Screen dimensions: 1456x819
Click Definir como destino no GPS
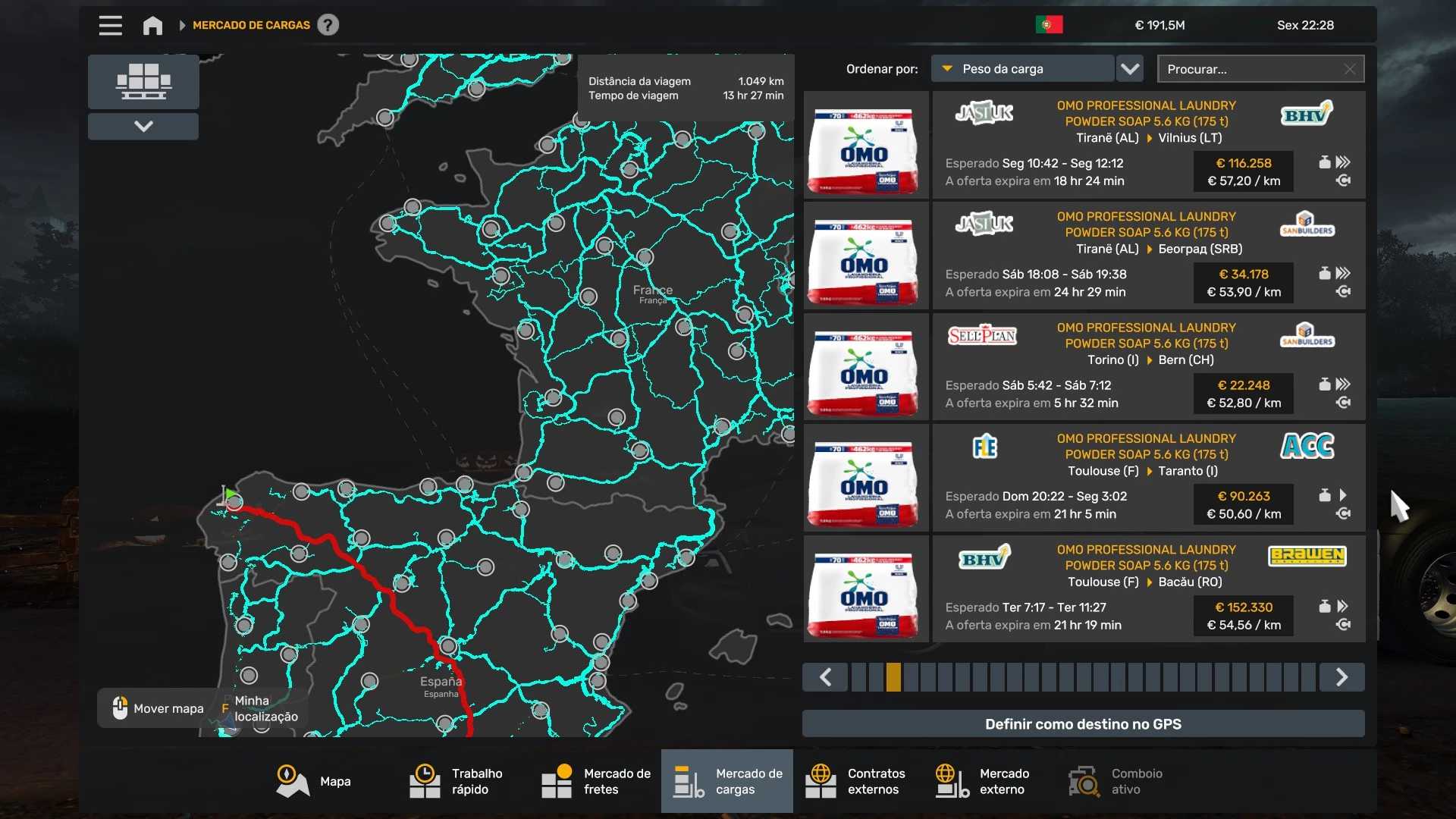tap(1083, 724)
